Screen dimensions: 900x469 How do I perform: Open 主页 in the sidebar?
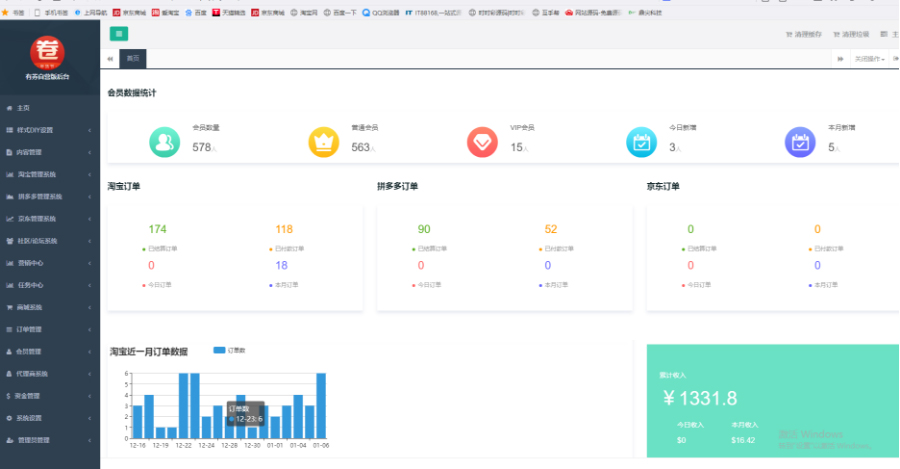pyautogui.click(x=24, y=107)
